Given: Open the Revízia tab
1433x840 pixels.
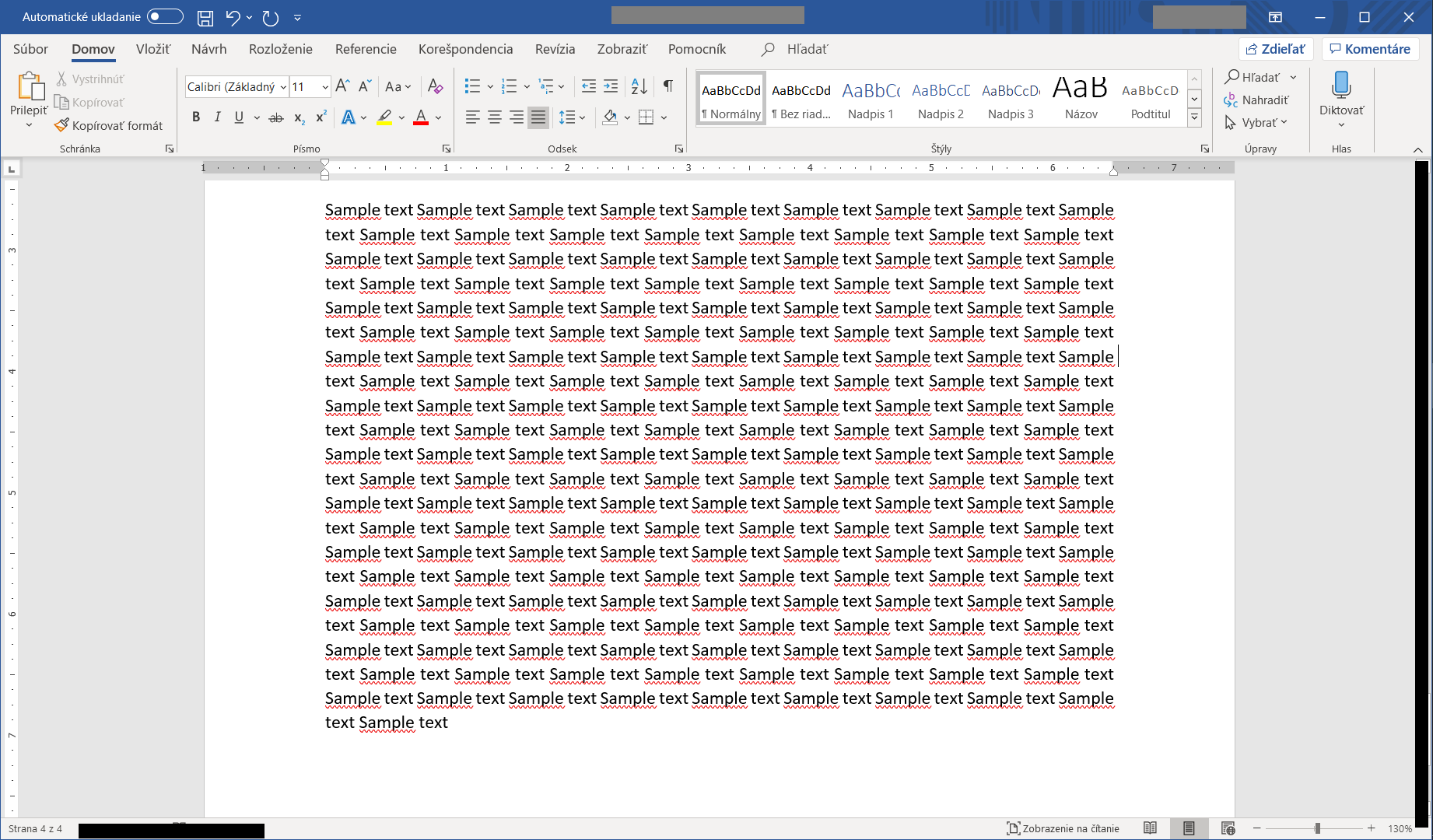Looking at the screenshot, I should click(x=555, y=49).
